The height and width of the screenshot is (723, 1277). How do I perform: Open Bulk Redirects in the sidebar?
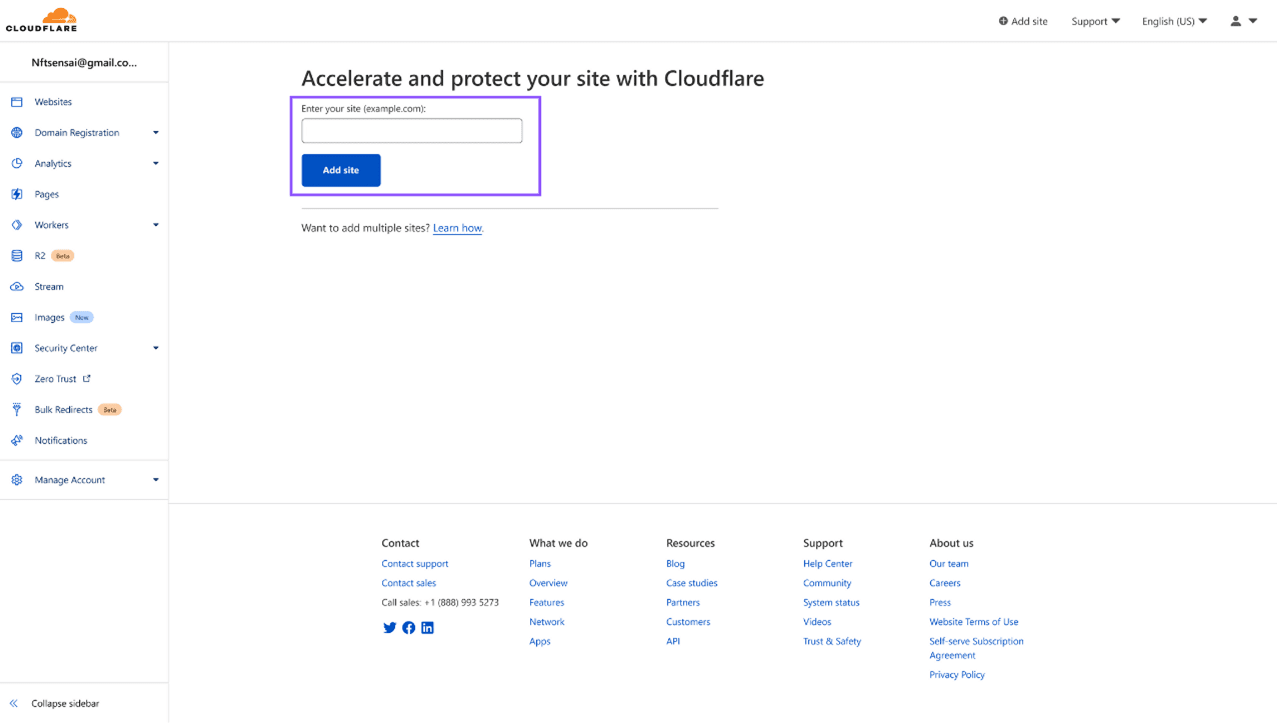point(63,410)
